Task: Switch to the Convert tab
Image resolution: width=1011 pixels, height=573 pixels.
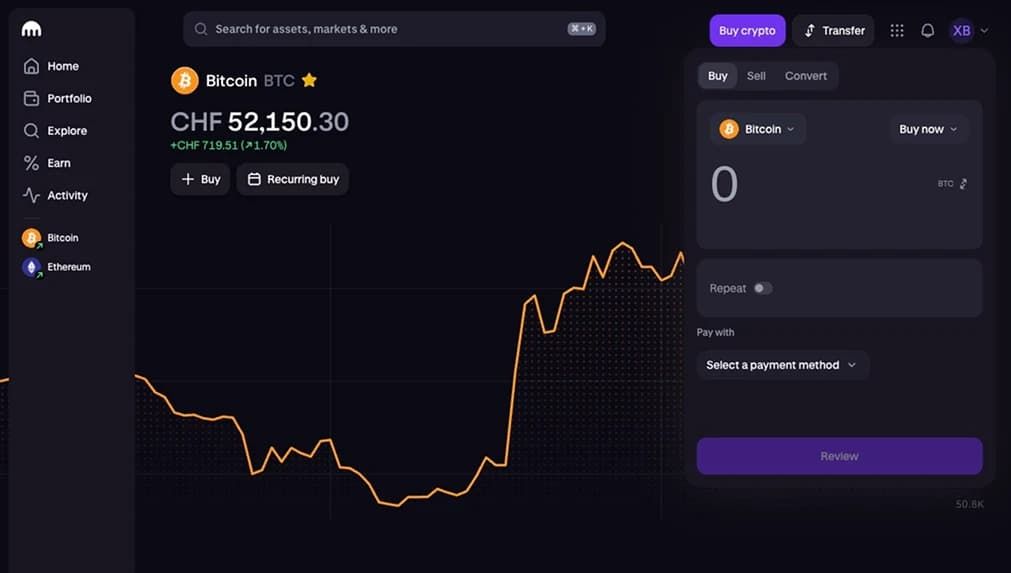Action: 805,76
